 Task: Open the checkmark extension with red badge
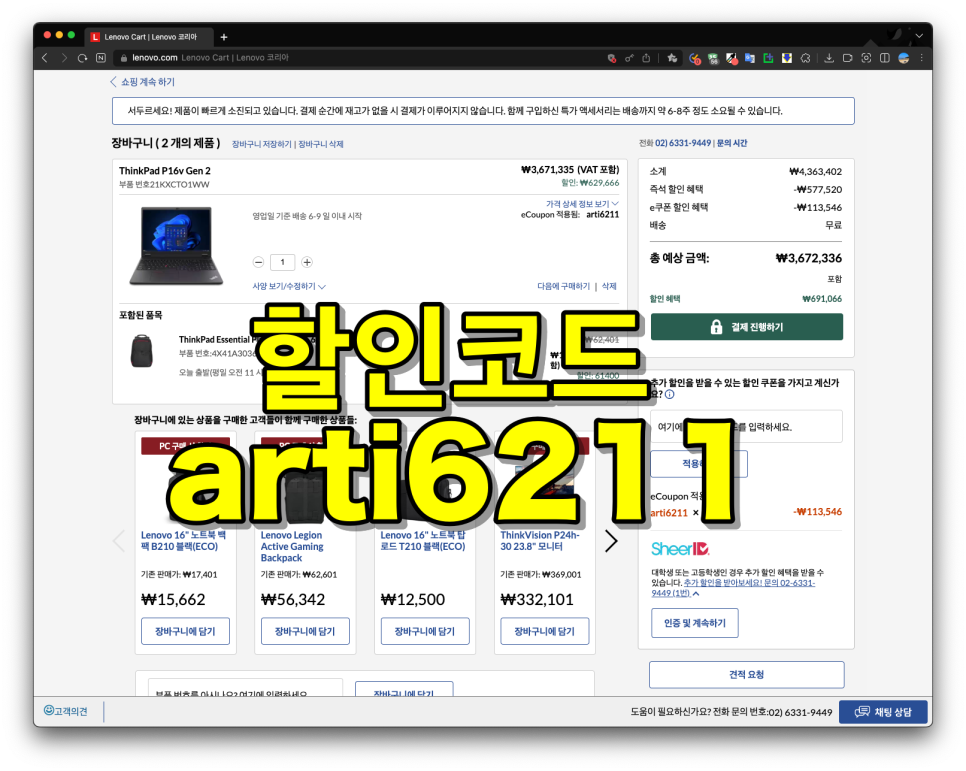(695, 59)
